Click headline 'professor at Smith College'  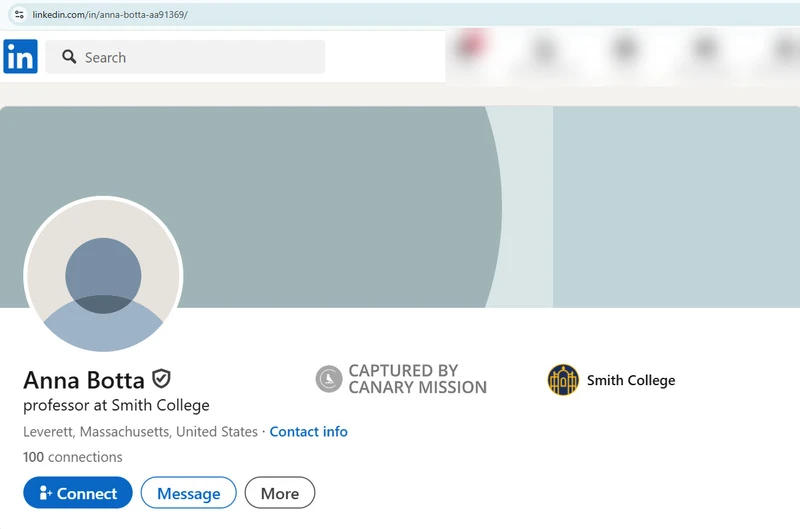coord(116,406)
